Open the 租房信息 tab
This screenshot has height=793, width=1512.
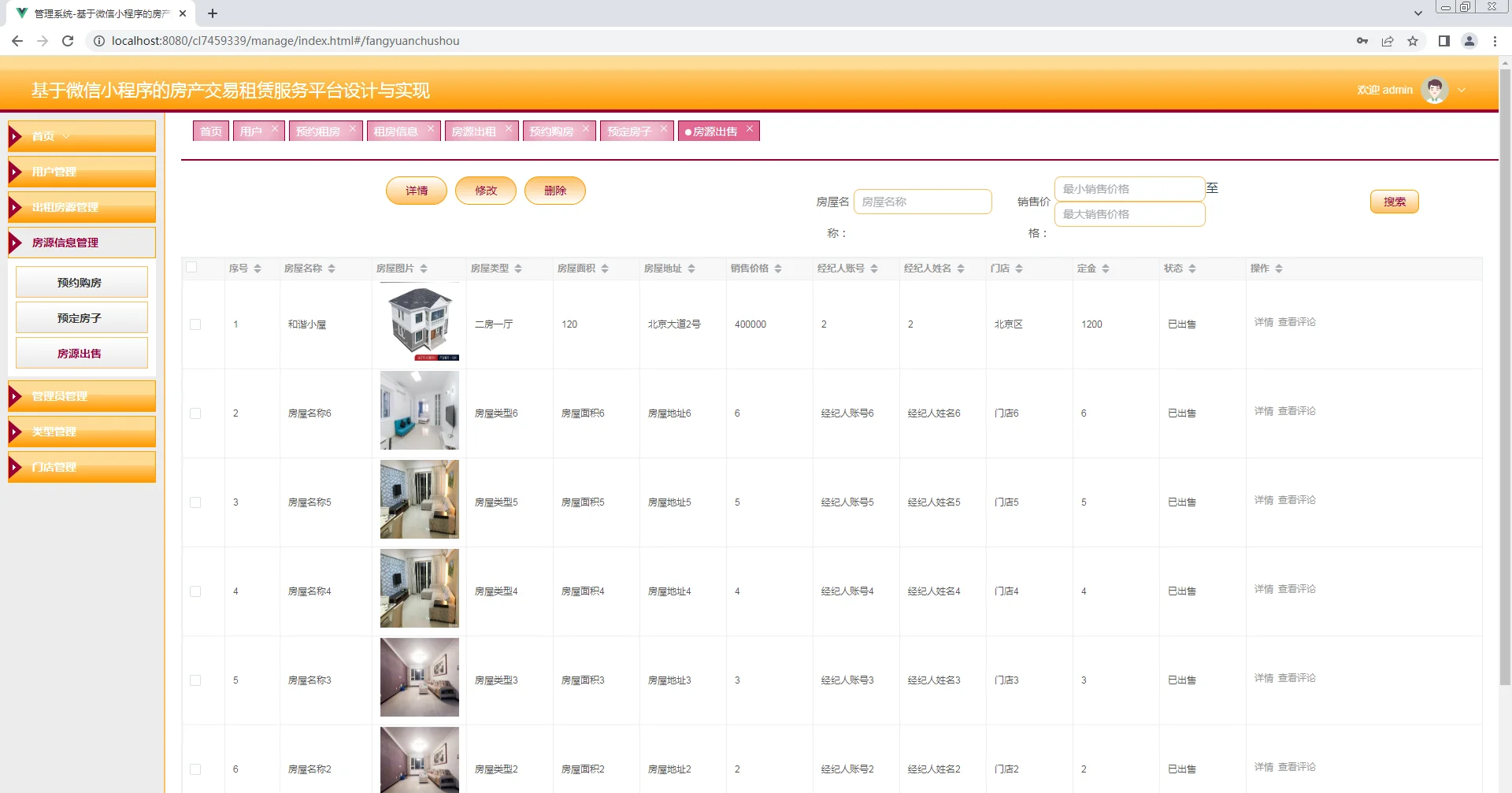tap(397, 131)
